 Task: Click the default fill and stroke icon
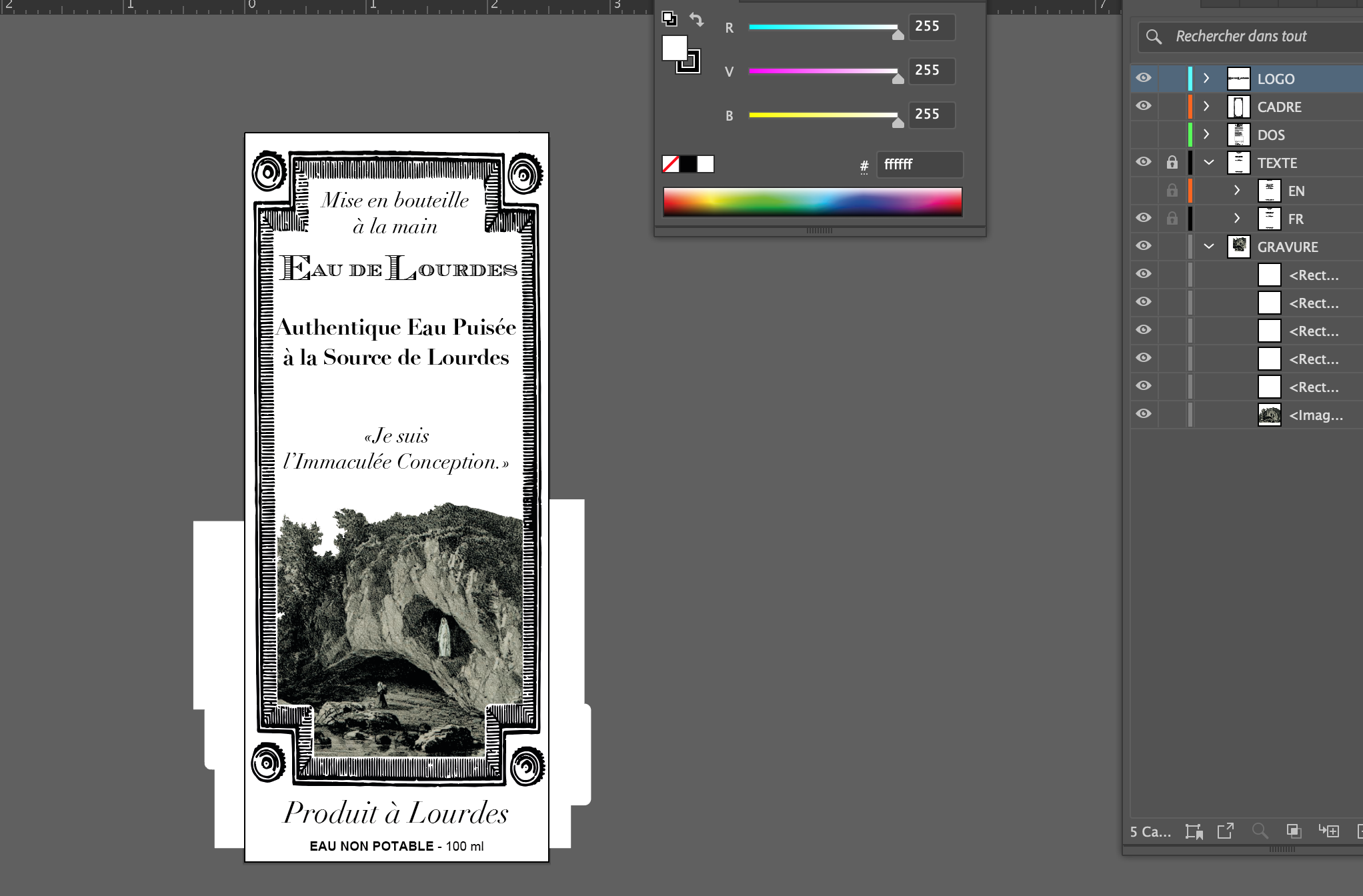[x=669, y=18]
